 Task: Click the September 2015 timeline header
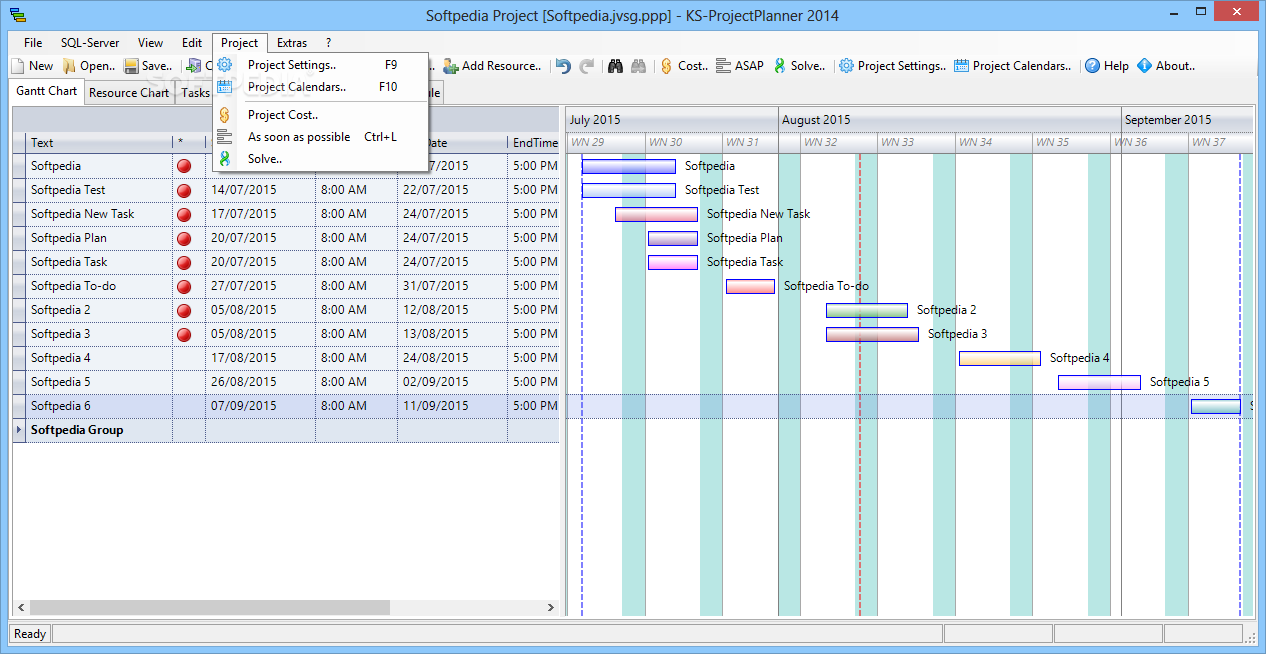[x=1187, y=120]
